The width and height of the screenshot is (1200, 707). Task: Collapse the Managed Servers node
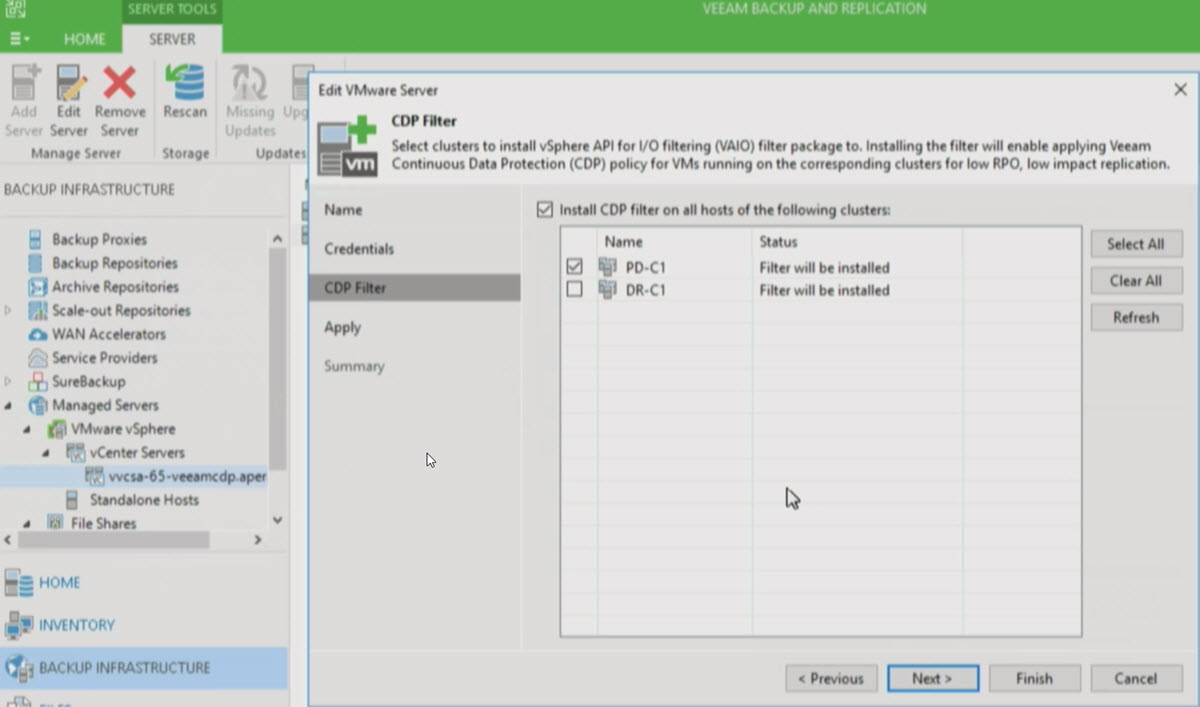[x=8, y=405]
